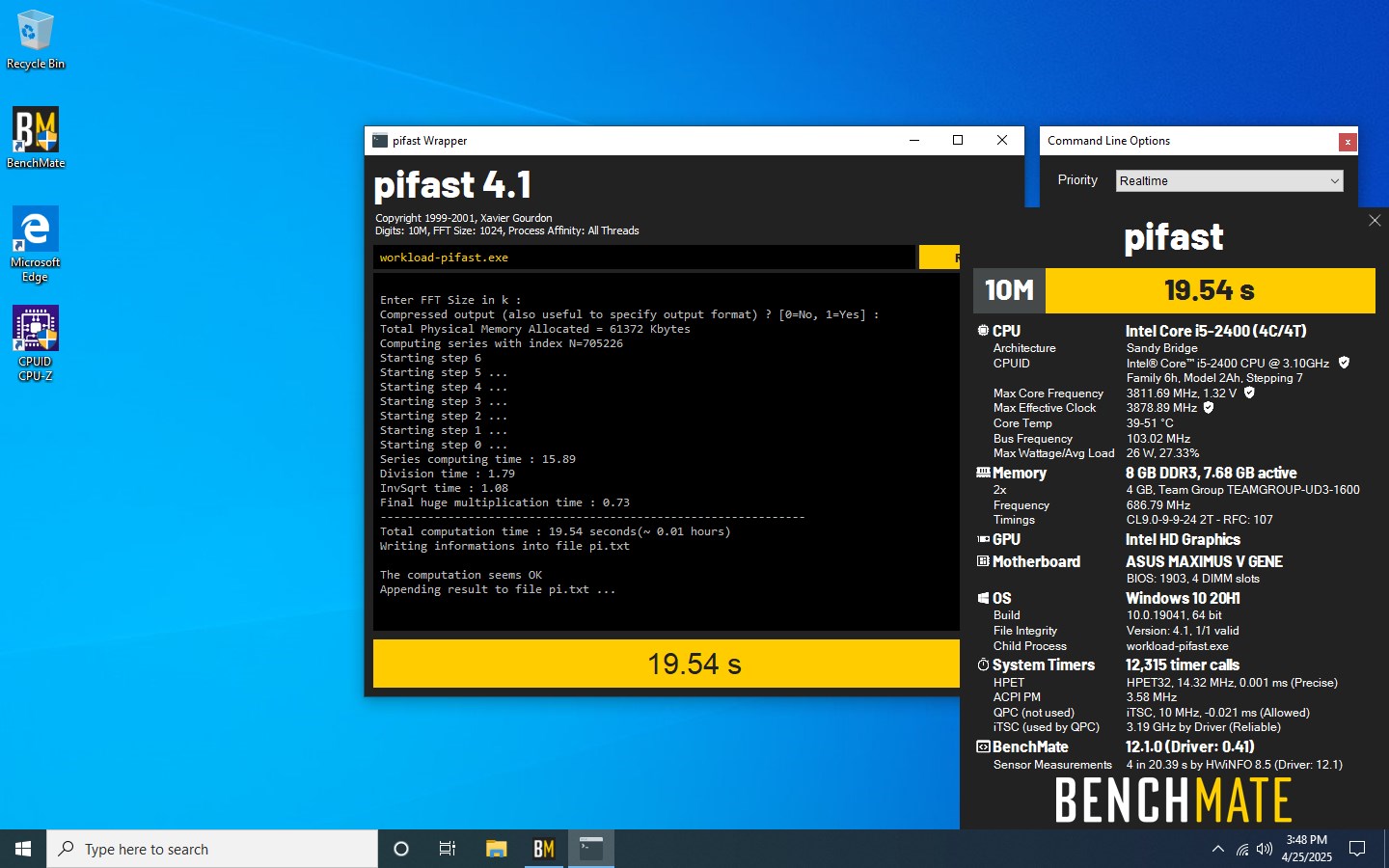Click the taskbar search box
The image size is (1389, 868).
tap(212, 849)
